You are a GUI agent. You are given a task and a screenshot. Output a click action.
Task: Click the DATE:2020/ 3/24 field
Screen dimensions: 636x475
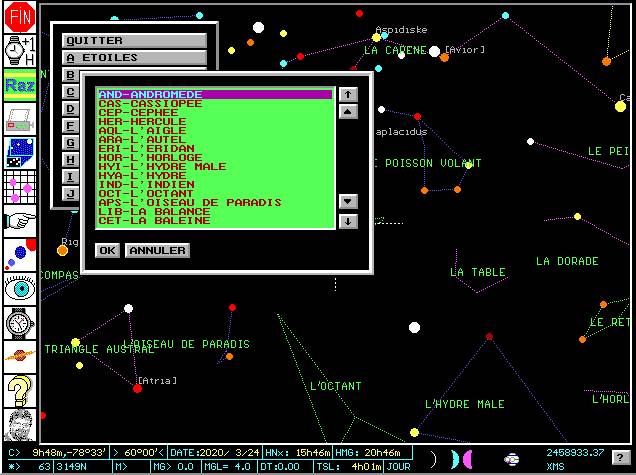click(215, 453)
